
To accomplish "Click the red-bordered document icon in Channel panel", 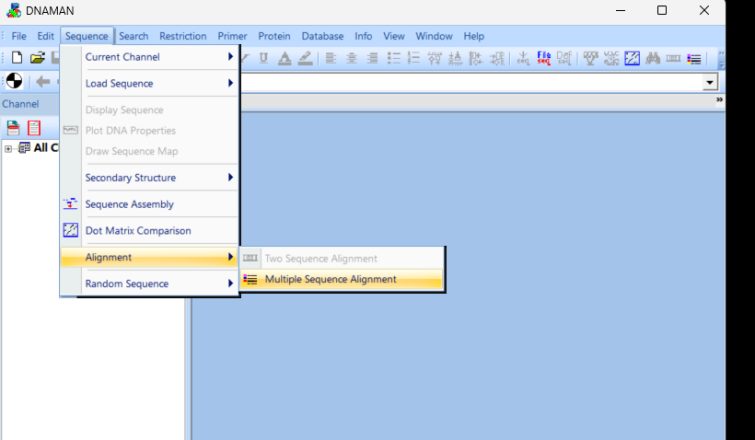I will coord(34,128).
